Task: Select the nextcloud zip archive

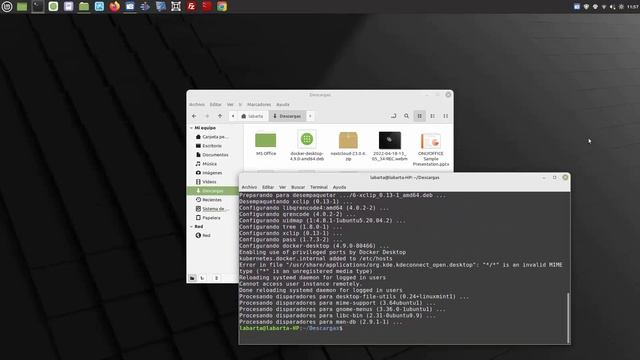Action: click(348, 146)
